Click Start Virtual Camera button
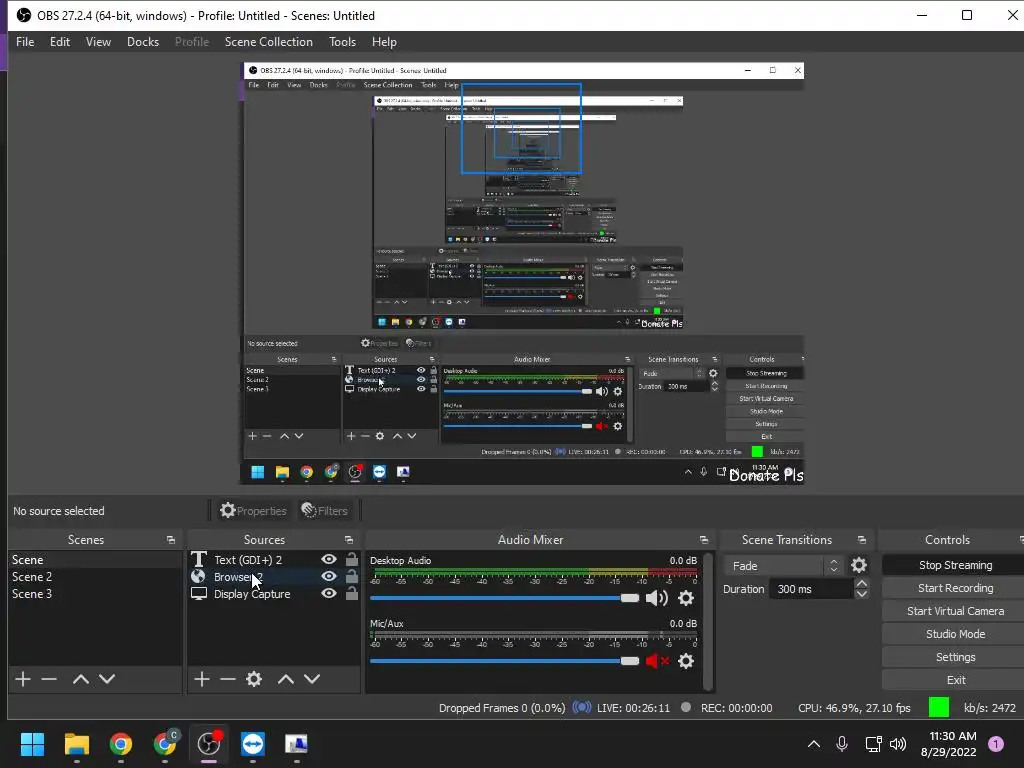The image size is (1024, 768). pos(955,611)
